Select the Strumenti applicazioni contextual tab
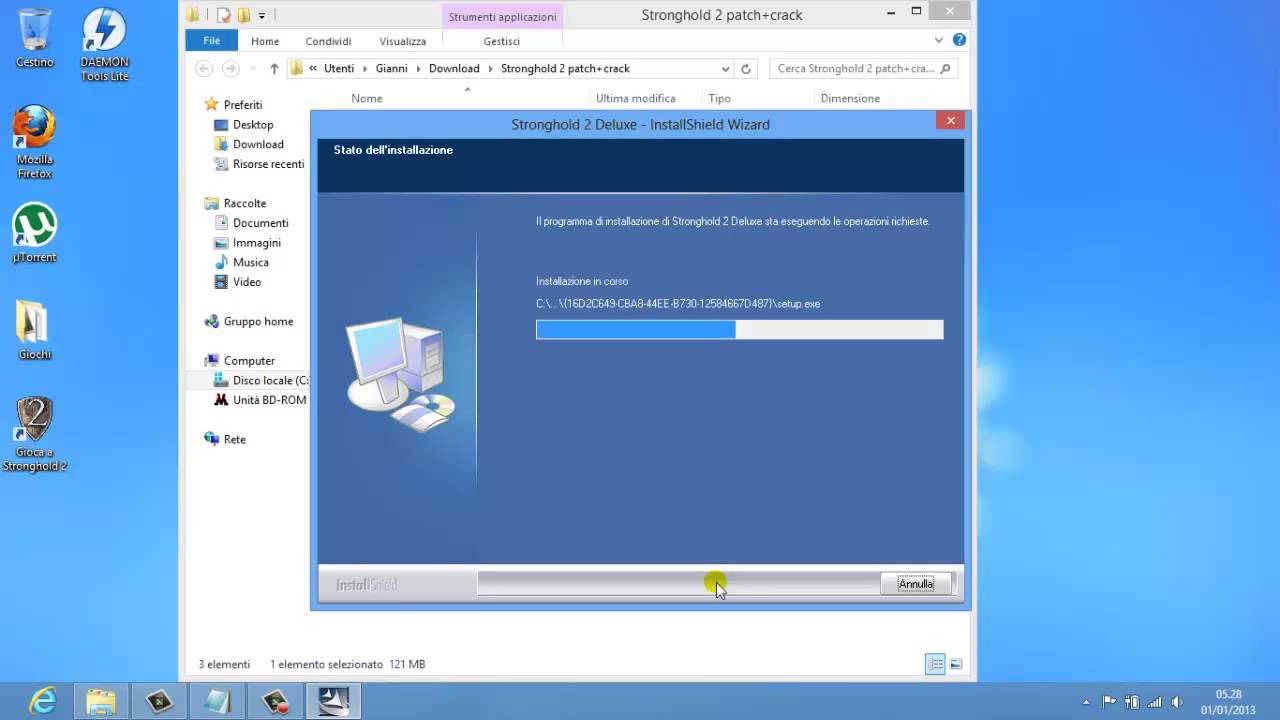 pos(502,17)
